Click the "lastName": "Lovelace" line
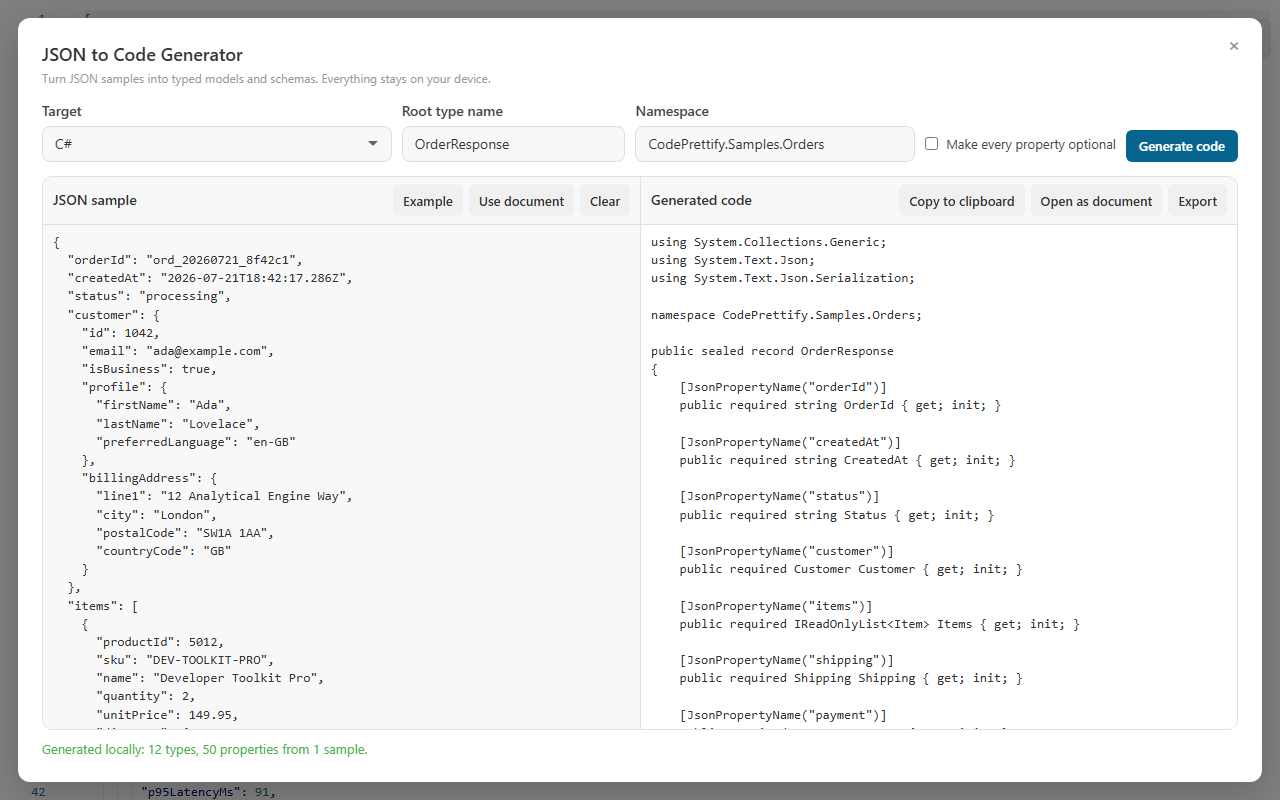This screenshot has width=1280, height=800. click(x=178, y=424)
